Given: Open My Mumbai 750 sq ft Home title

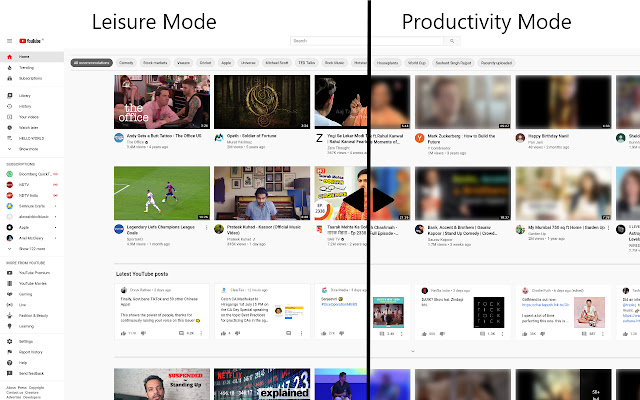Looking at the screenshot, I should (x=566, y=227).
